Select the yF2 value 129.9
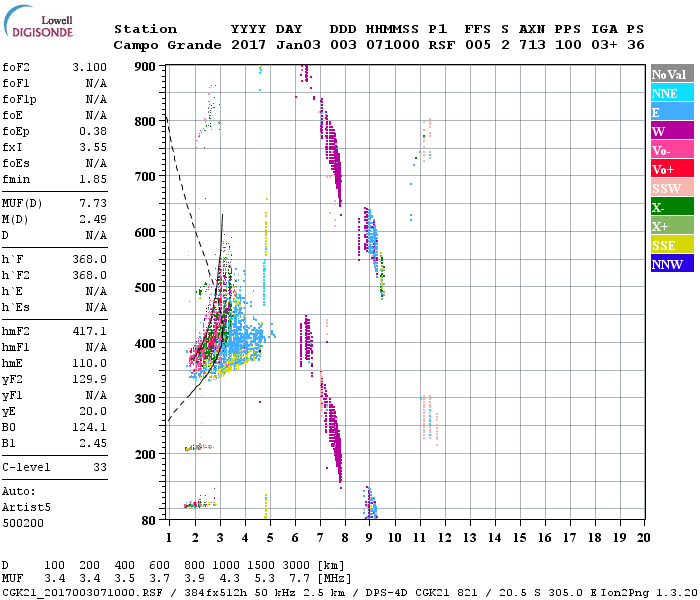The height and width of the screenshot is (600, 700). 89,379
